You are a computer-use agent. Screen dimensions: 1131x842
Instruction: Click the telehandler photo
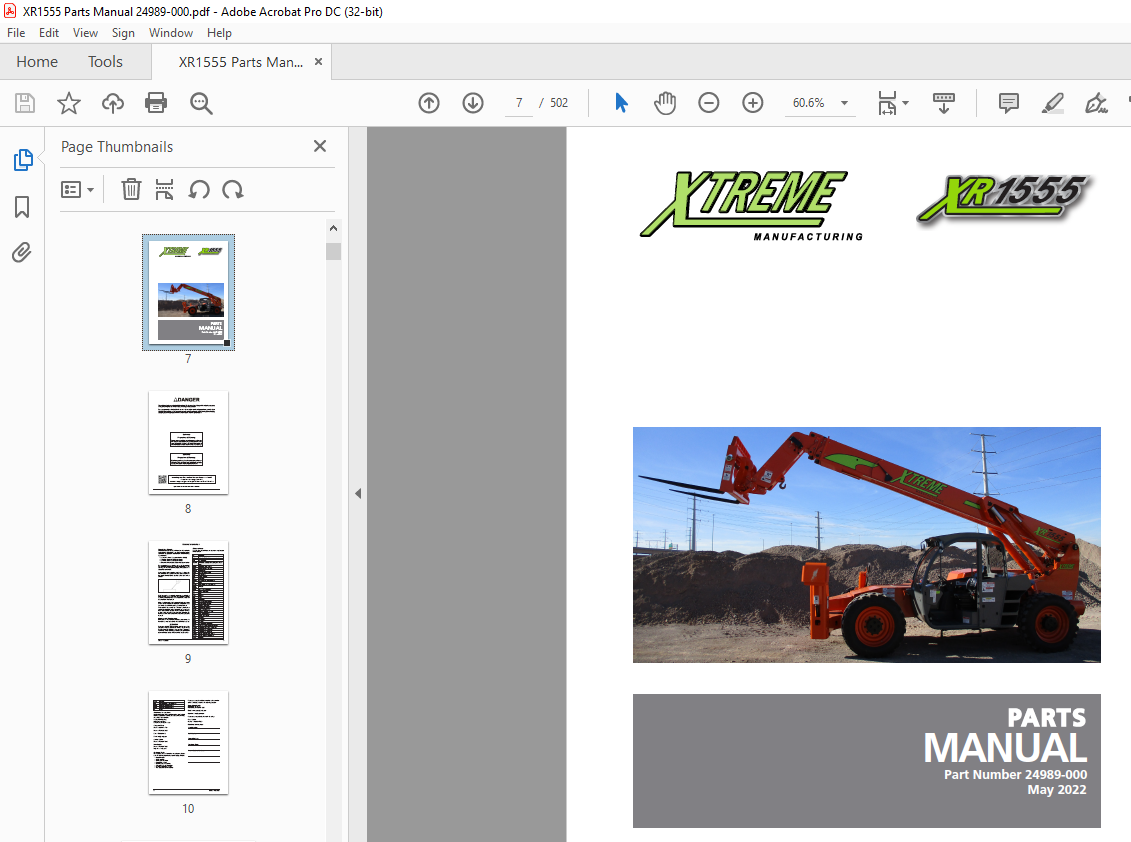point(866,545)
